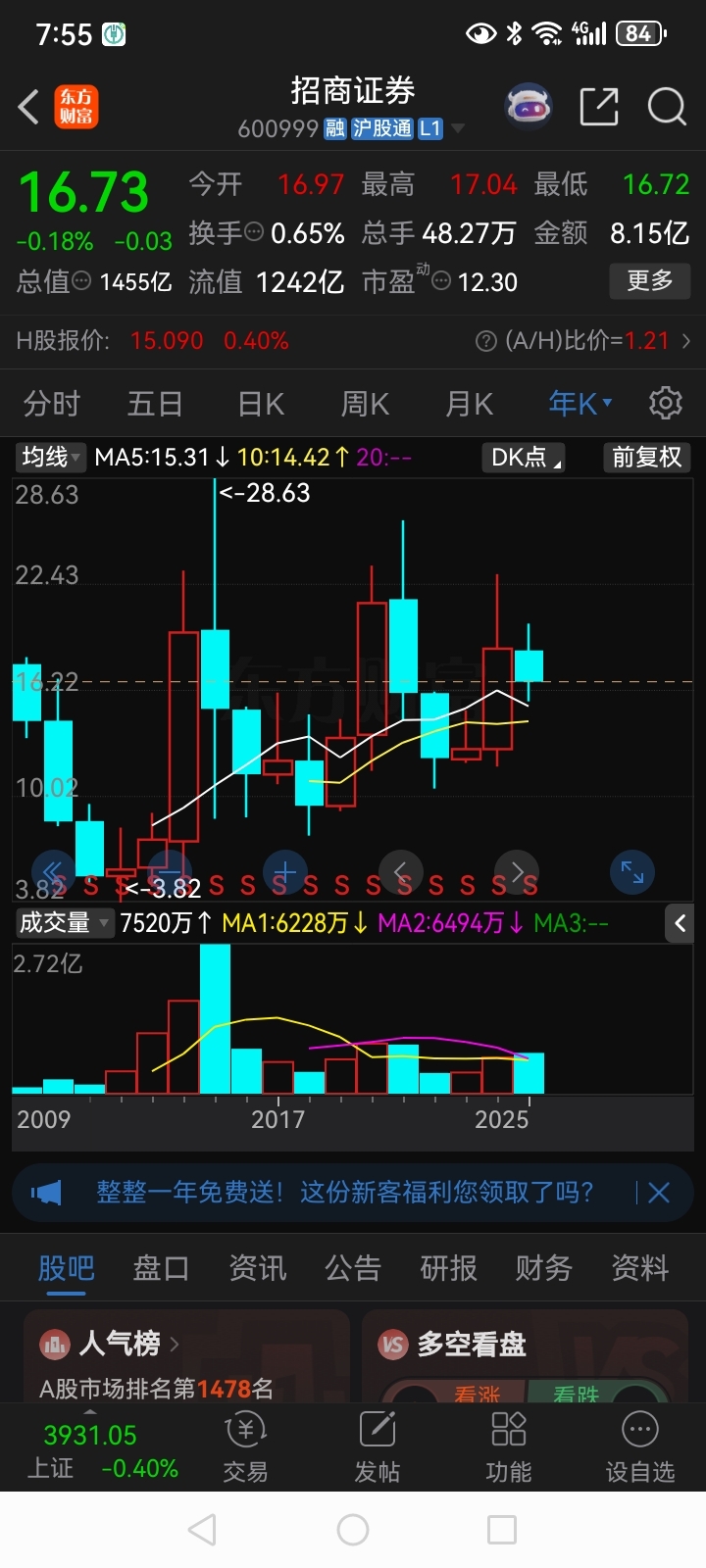Open the robot assistant avatar
The image size is (706, 1568).
coord(529,106)
